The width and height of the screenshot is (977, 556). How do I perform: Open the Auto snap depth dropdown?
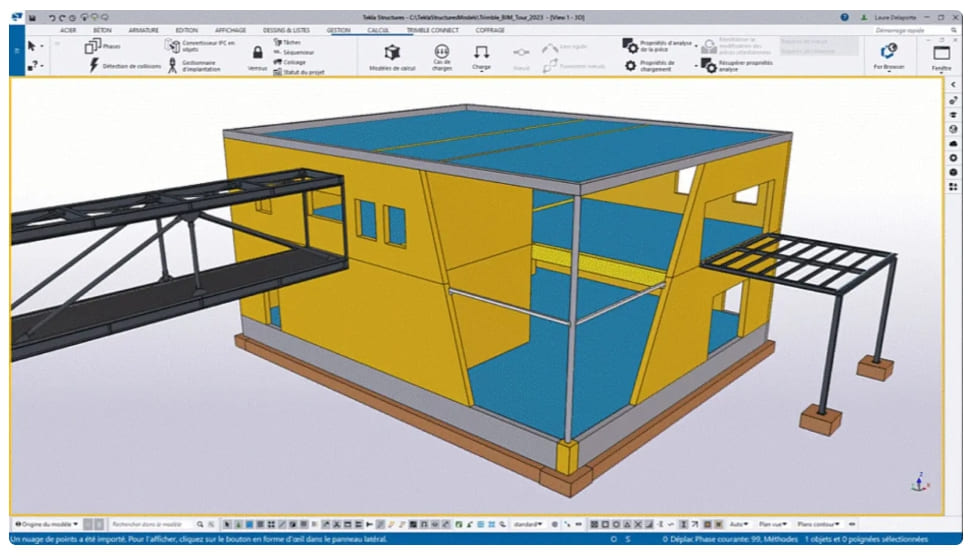pyautogui.click(x=739, y=524)
